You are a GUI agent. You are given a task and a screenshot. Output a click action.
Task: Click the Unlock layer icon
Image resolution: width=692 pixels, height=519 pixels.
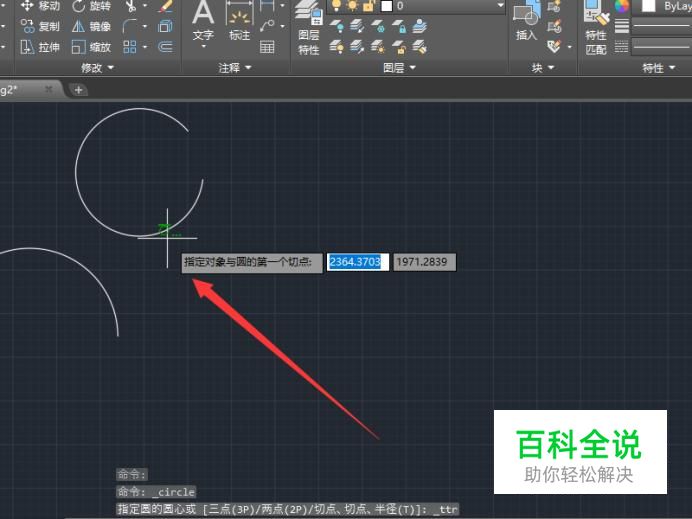pos(399,47)
